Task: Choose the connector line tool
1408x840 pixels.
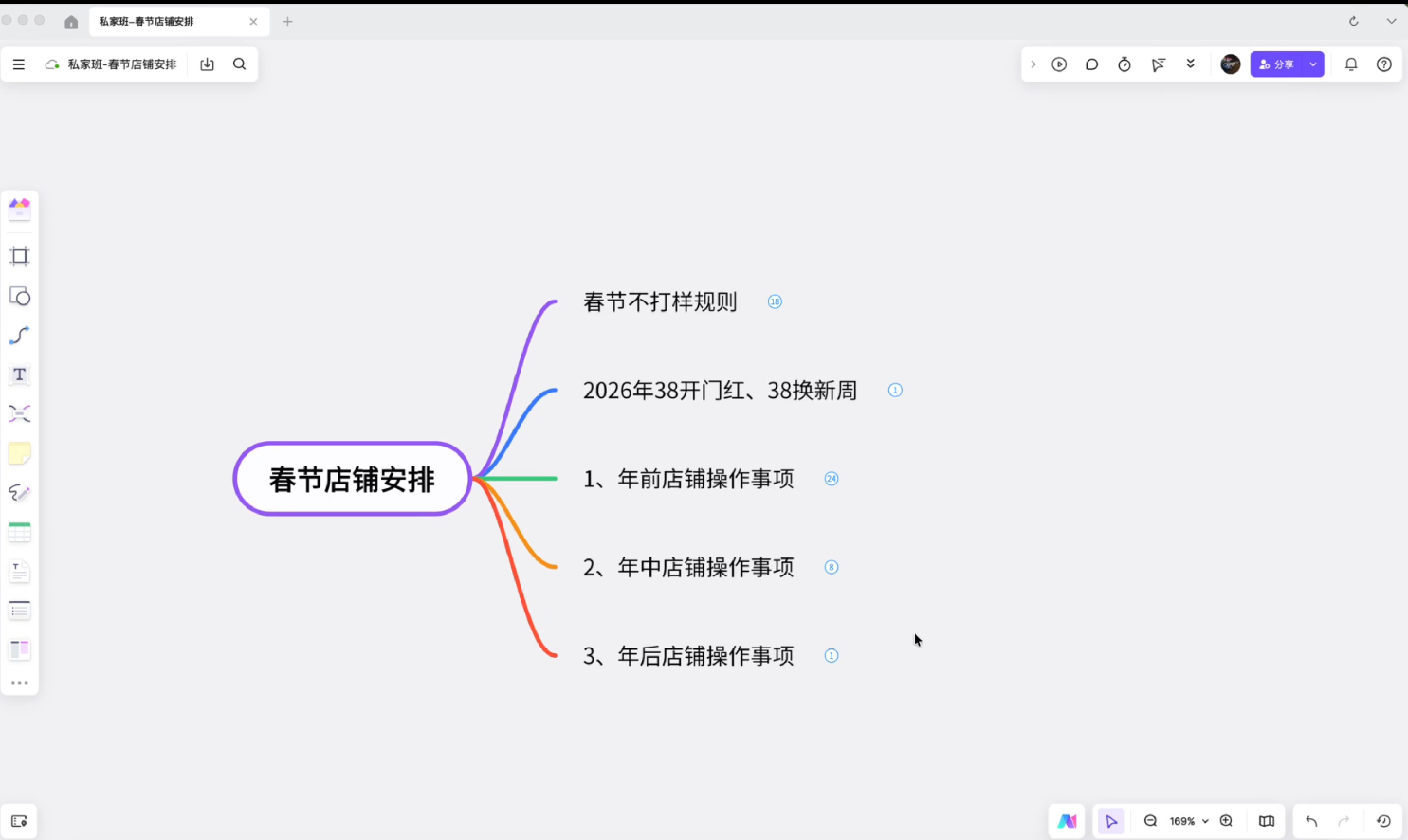Action: (x=19, y=336)
